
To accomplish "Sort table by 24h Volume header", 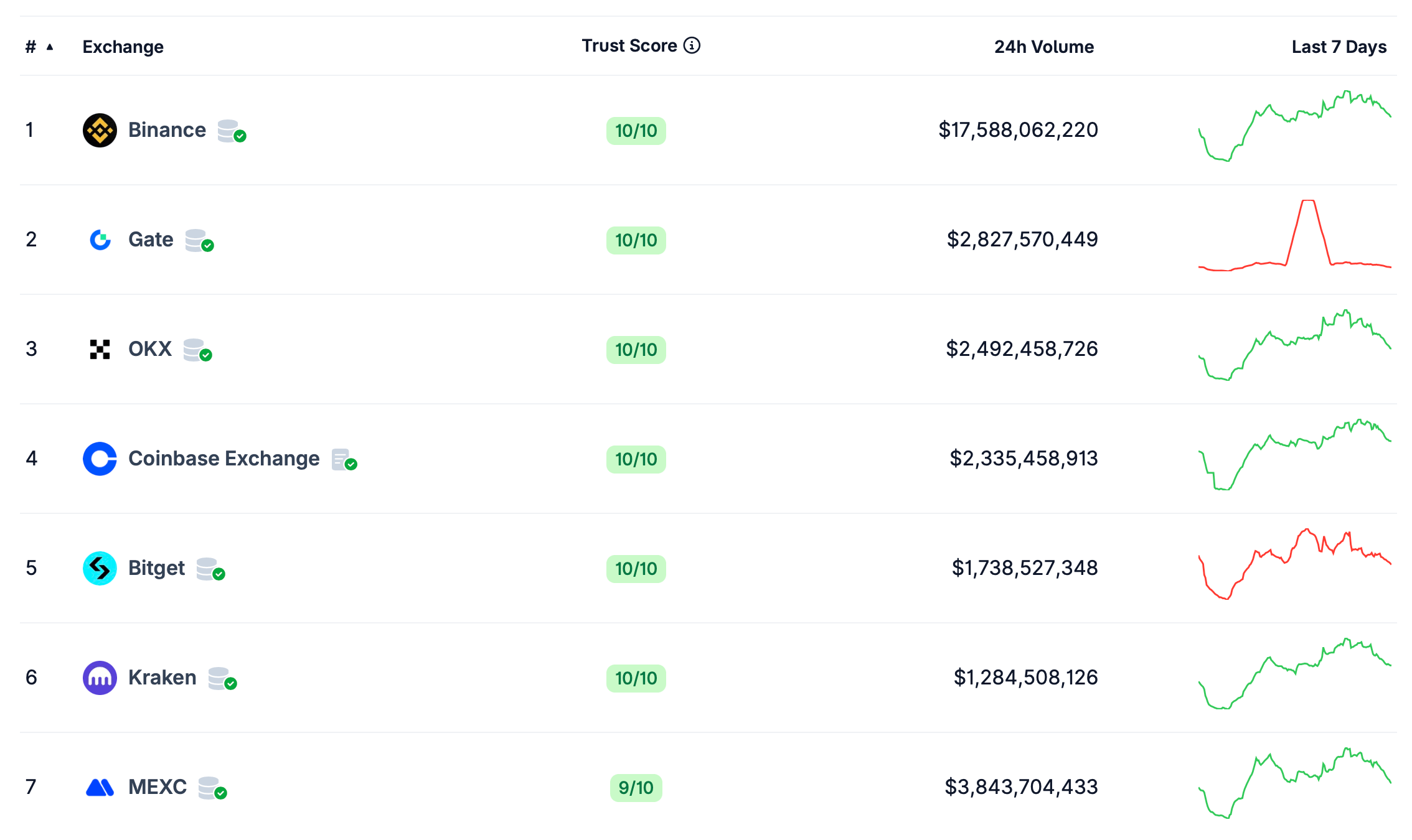I will tap(1043, 47).
